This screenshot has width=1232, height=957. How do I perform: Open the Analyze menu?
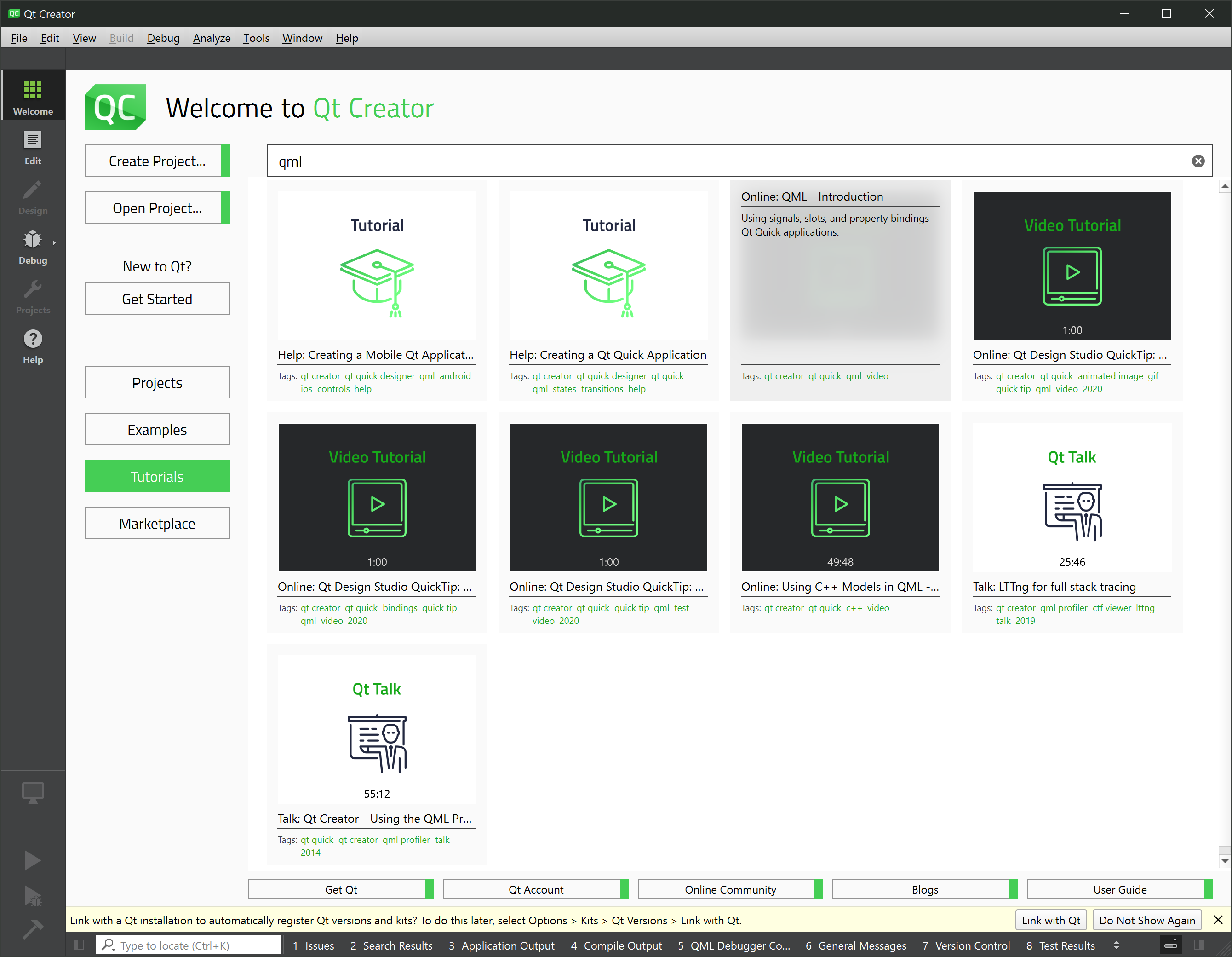coord(211,38)
